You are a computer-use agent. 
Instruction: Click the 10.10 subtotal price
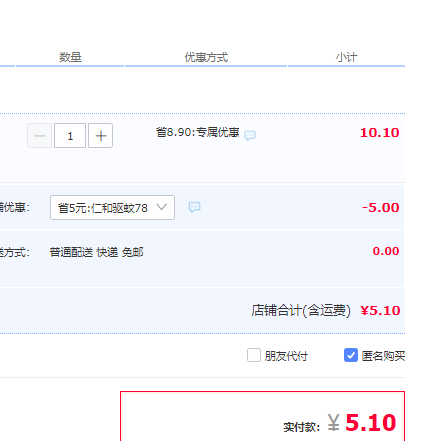click(x=380, y=133)
